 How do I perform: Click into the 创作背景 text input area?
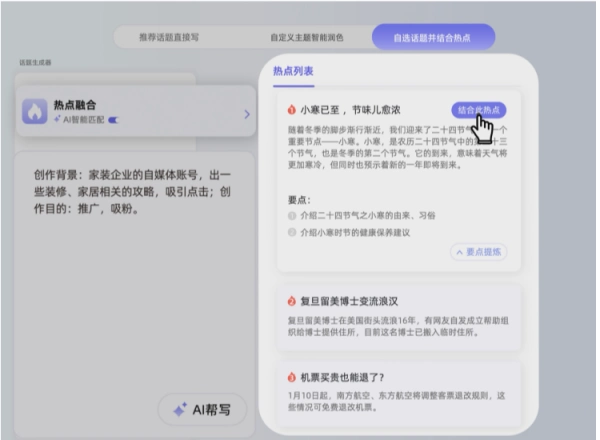pyautogui.click(x=134, y=295)
